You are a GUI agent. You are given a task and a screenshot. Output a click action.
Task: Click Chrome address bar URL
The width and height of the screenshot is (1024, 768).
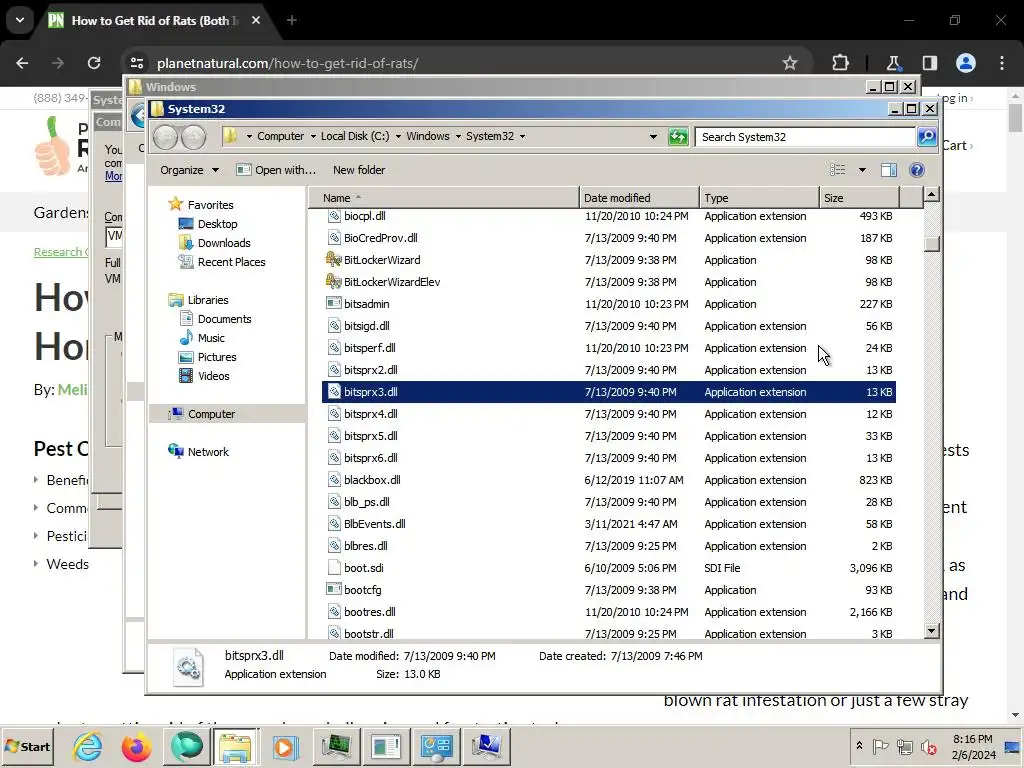tap(287, 63)
